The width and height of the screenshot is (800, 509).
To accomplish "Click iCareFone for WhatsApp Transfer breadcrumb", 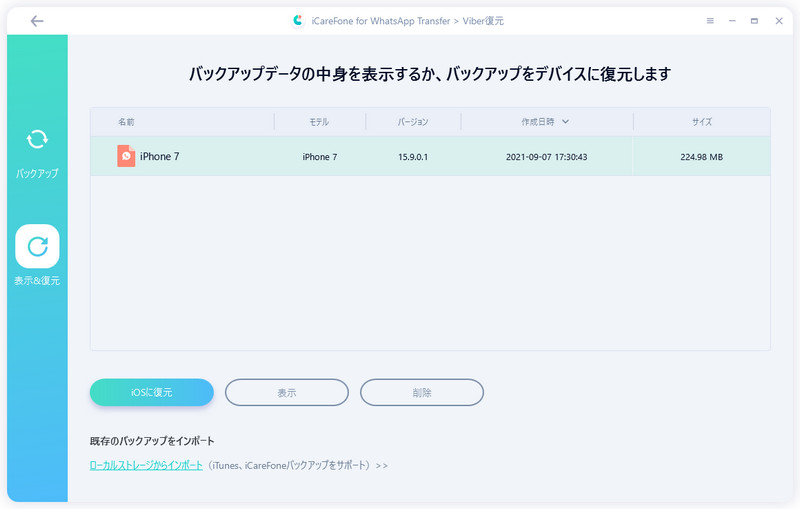I will (381, 21).
